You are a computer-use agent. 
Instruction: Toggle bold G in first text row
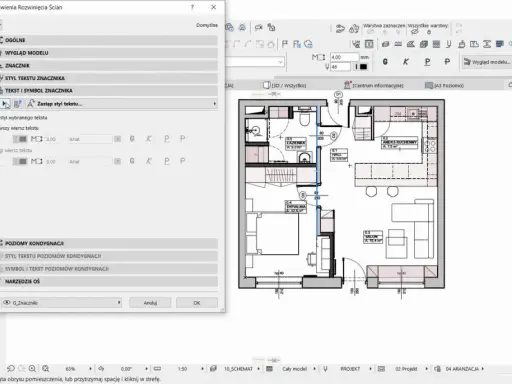pyautogui.click(x=132, y=139)
